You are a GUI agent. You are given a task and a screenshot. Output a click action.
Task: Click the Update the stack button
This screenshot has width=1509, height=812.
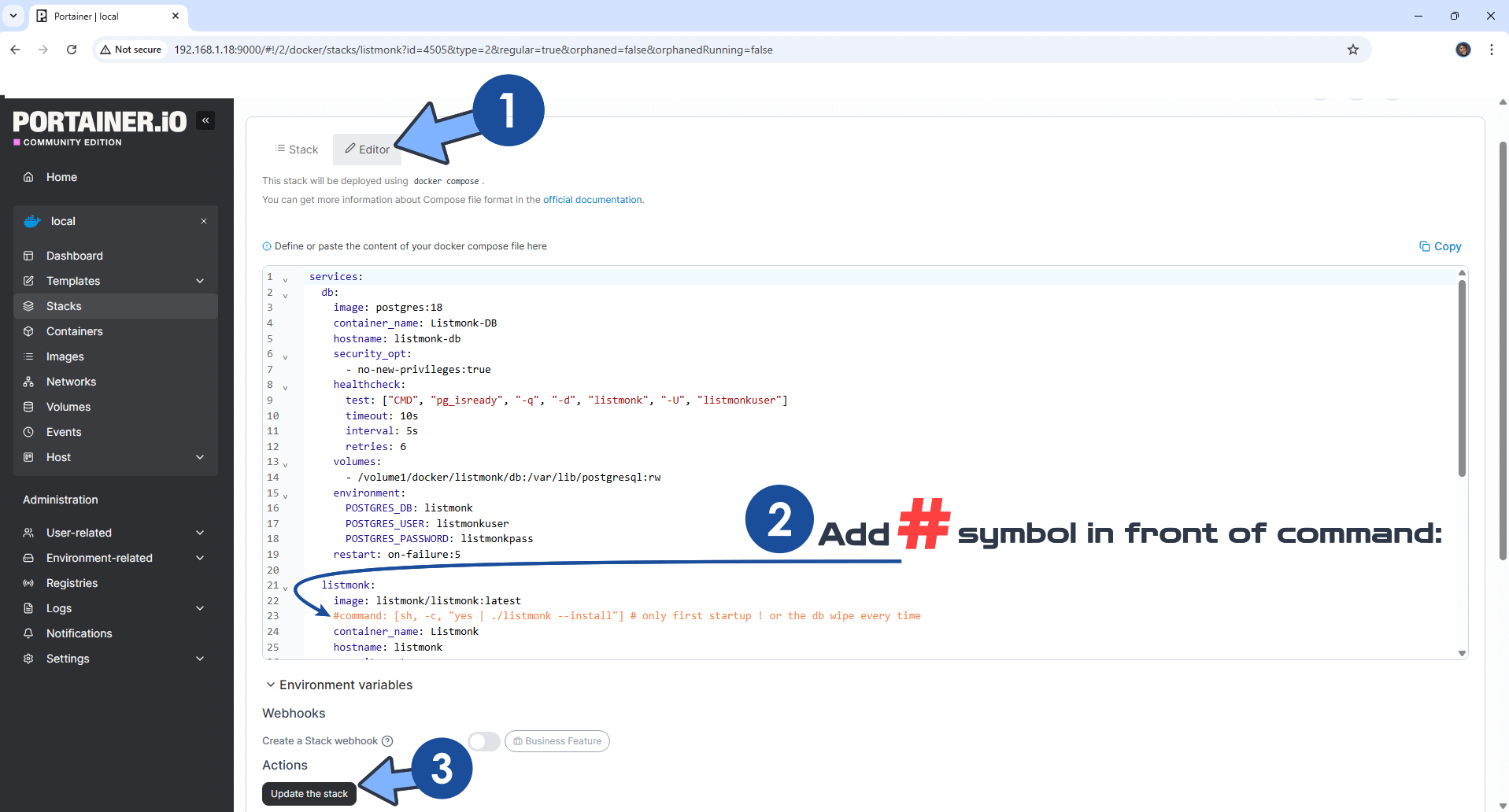tap(309, 794)
